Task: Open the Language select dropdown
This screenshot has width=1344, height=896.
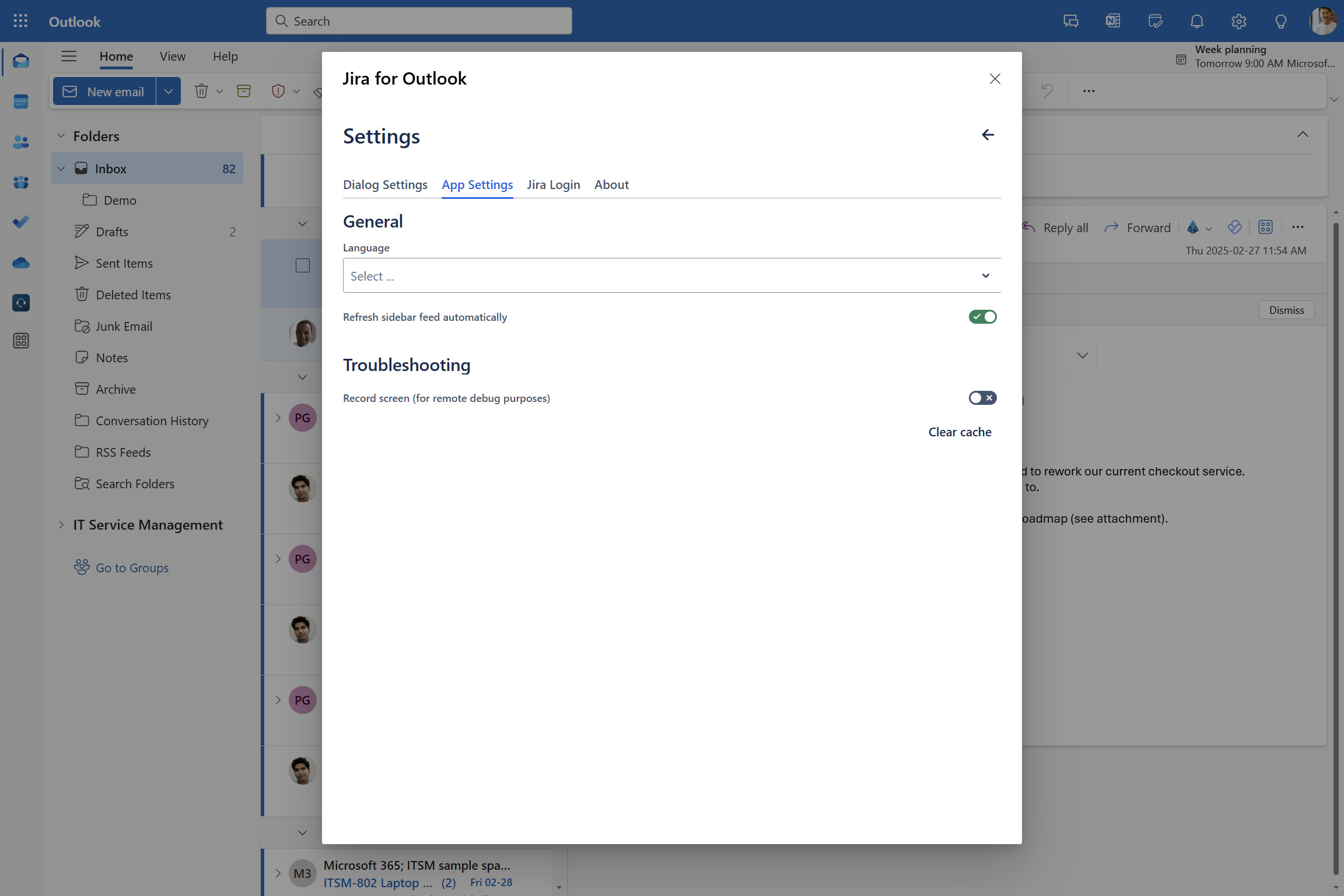Action: [x=671, y=275]
